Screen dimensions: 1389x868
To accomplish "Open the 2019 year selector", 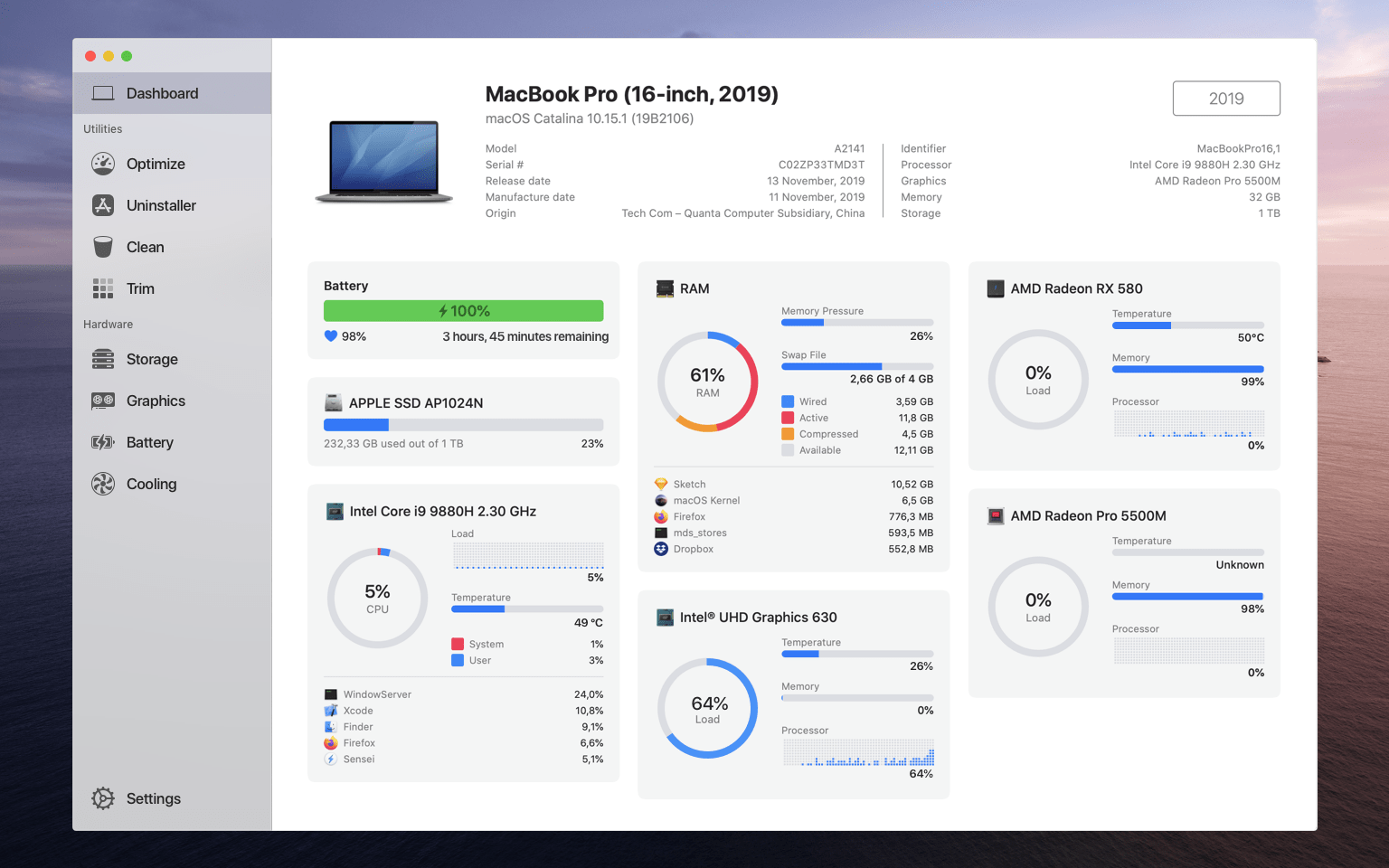I will [1226, 98].
